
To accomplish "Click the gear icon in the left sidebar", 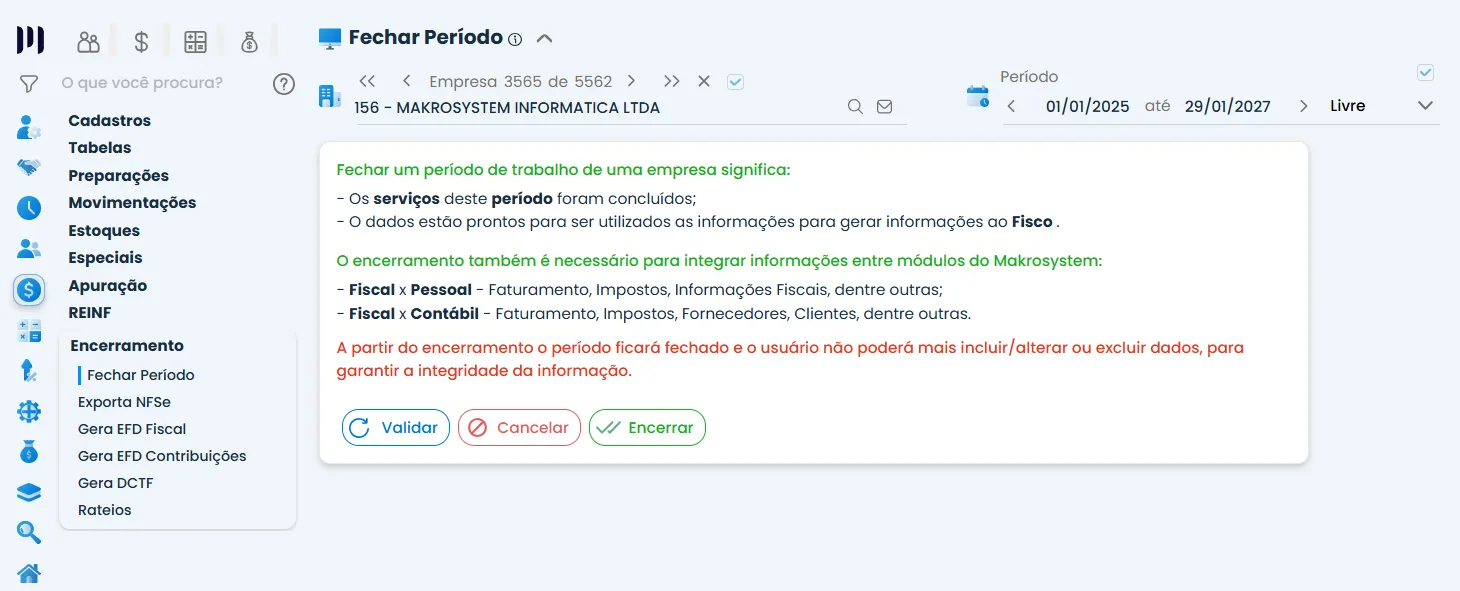I will 28,410.
